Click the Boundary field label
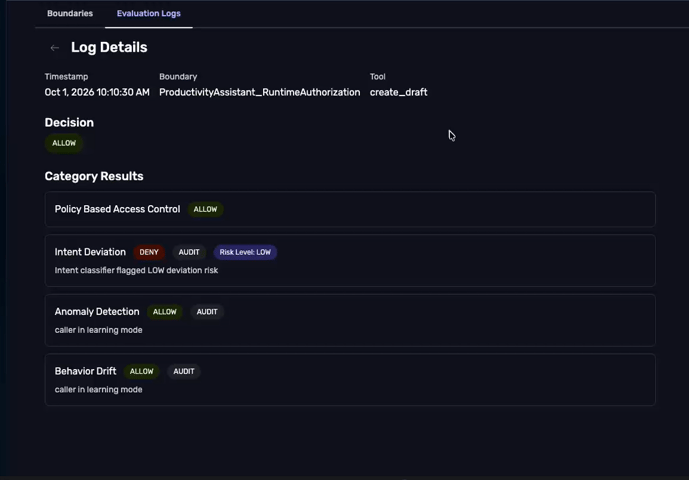 click(x=178, y=76)
